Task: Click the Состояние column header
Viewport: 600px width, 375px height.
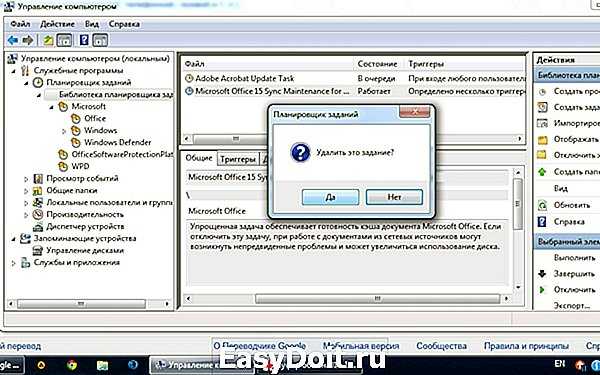Action: [377, 64]
